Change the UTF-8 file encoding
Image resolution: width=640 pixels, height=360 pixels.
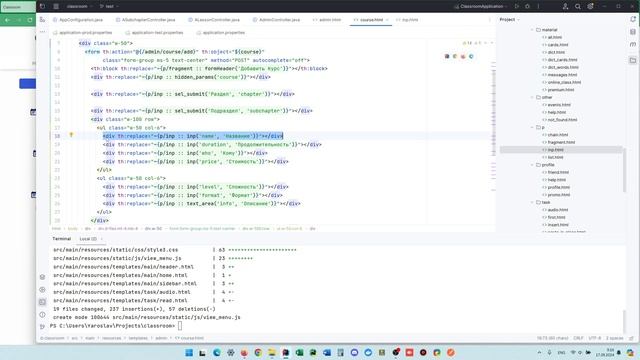(x=595, y=338)
